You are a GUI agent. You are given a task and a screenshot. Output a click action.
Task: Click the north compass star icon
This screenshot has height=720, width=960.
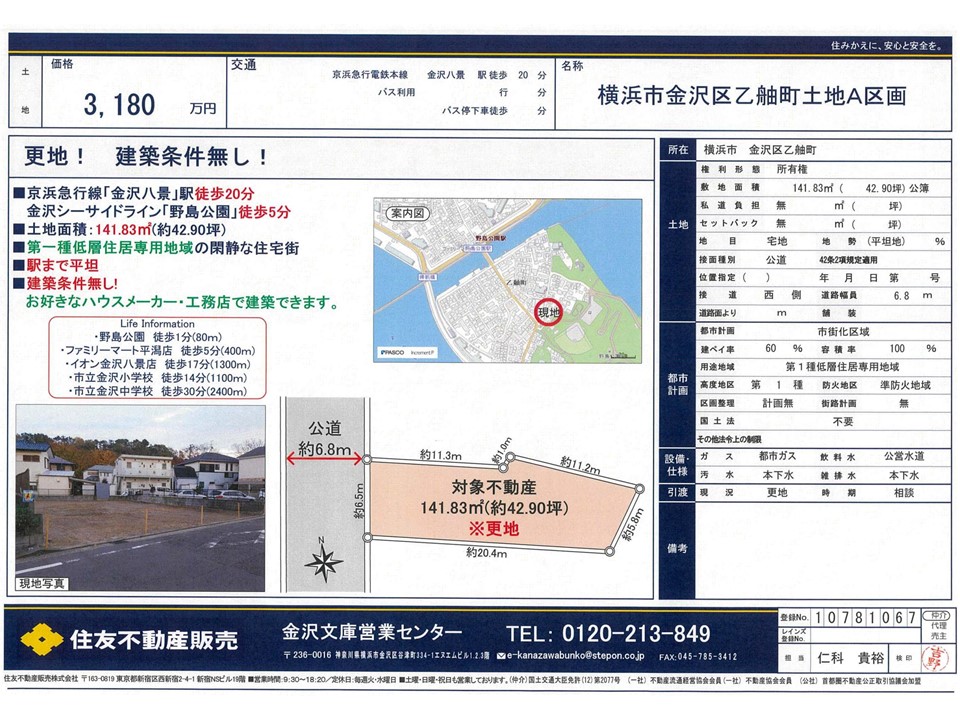pyautogui.click(x=323, y=562)
